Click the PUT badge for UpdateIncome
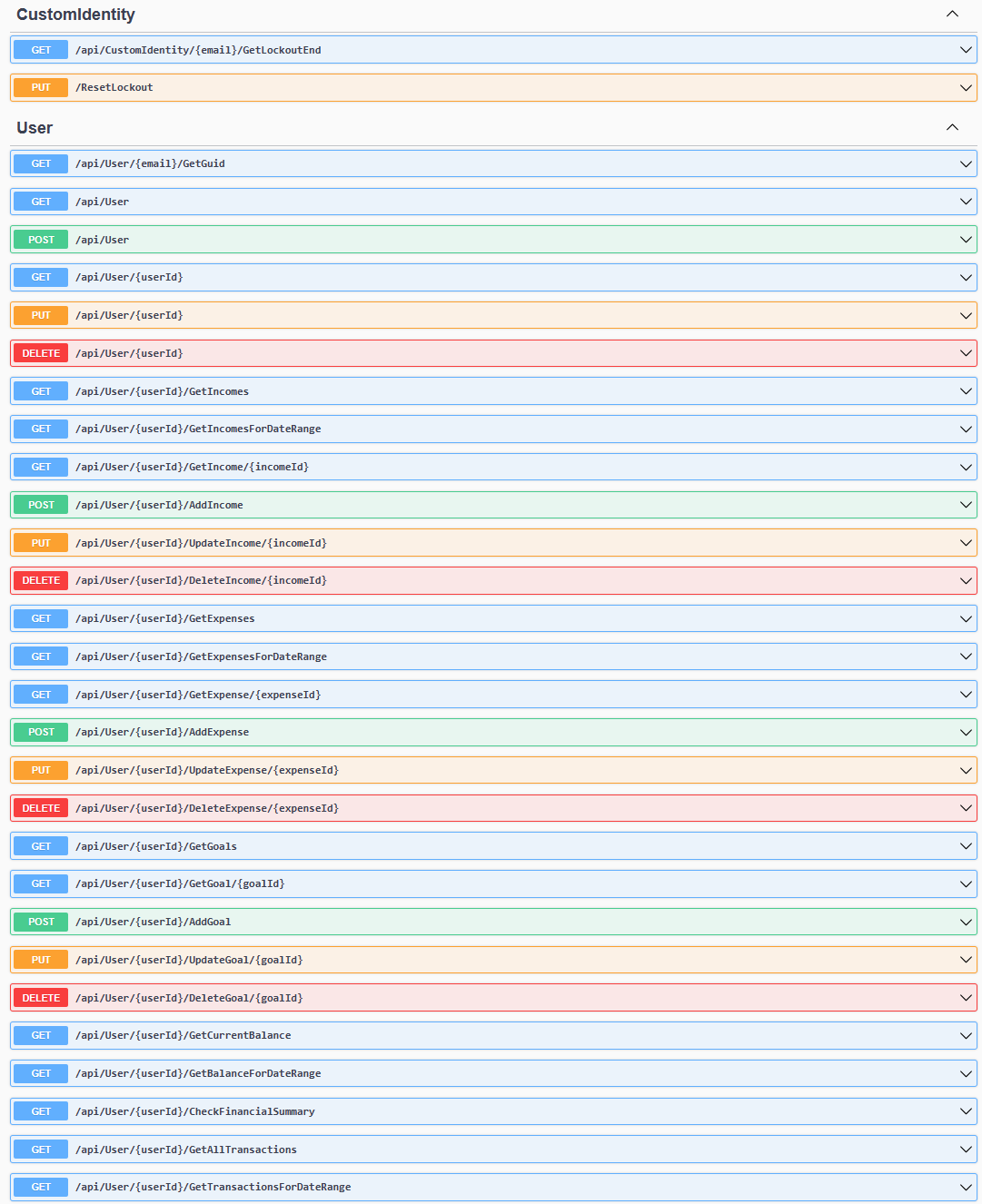Image resolution: width=982 pixels, height=1204 pixels. [41, 543]
